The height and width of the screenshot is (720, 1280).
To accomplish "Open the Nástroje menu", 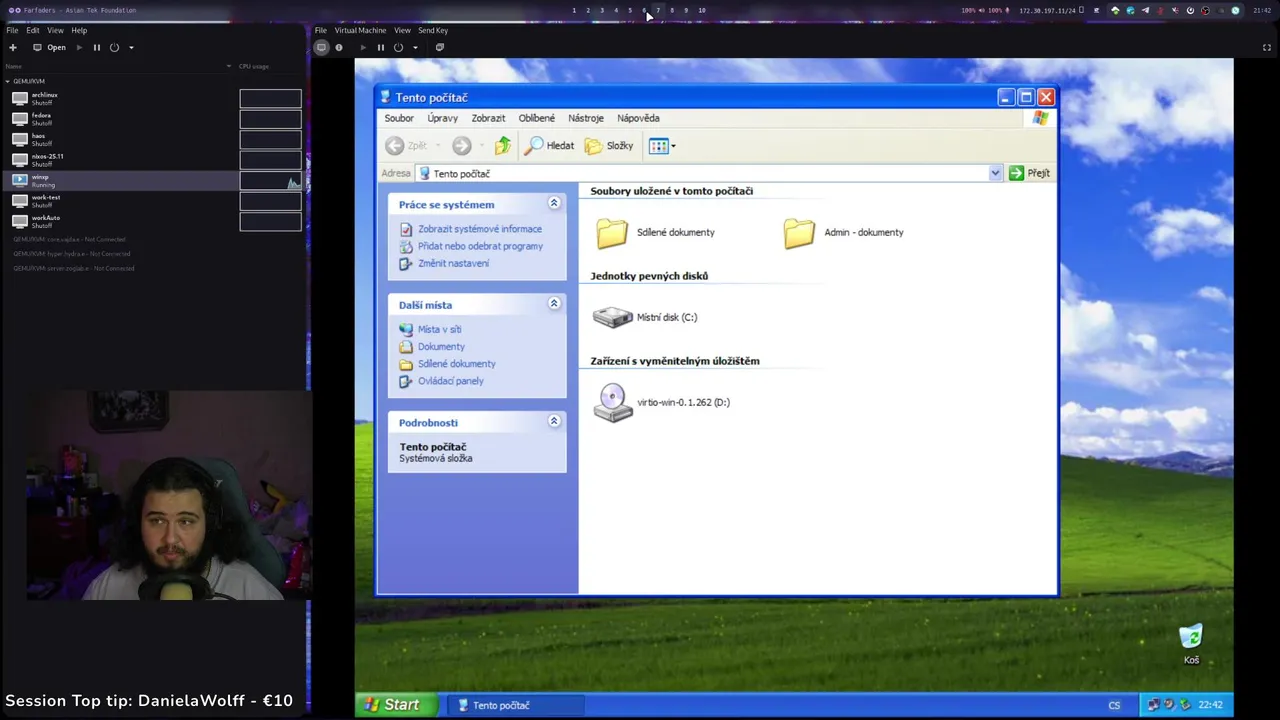I will tap(586, 118).
